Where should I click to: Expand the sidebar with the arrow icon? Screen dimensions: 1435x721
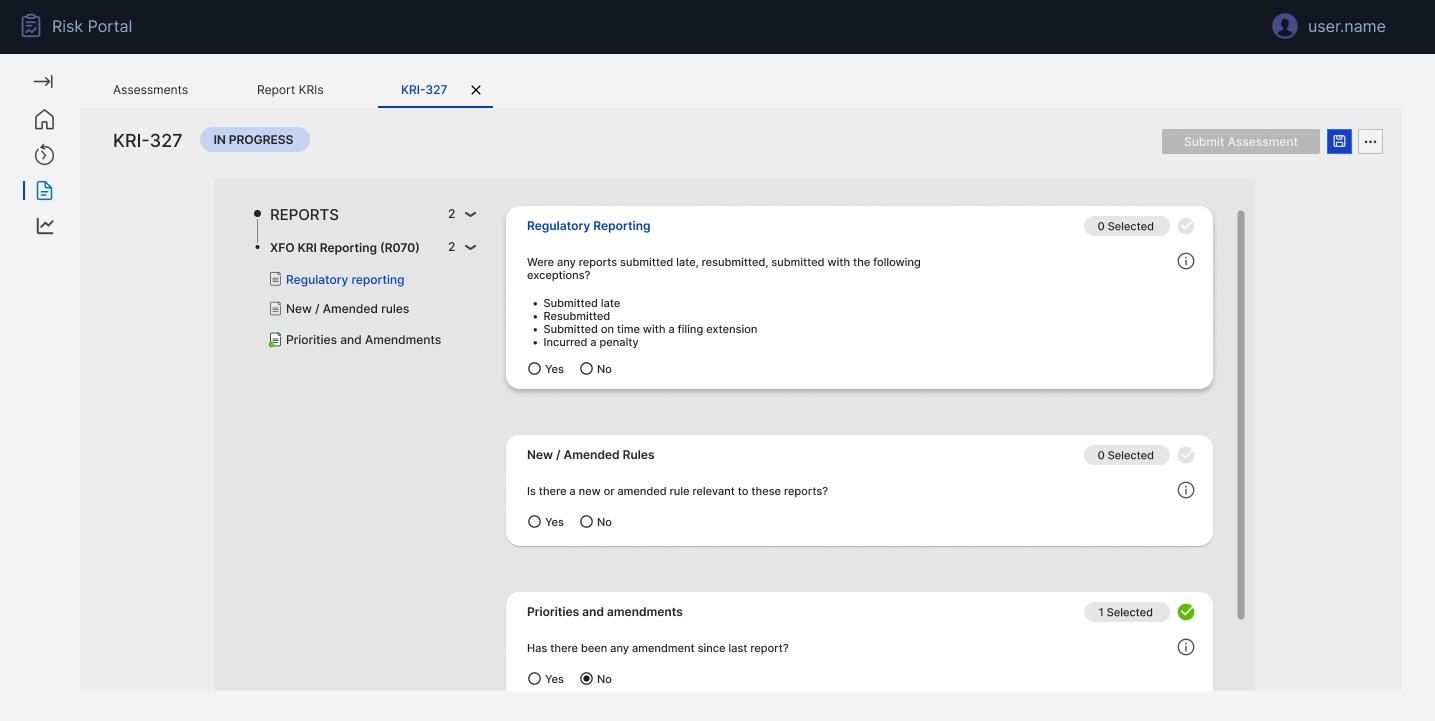click(x=44, y=82)
